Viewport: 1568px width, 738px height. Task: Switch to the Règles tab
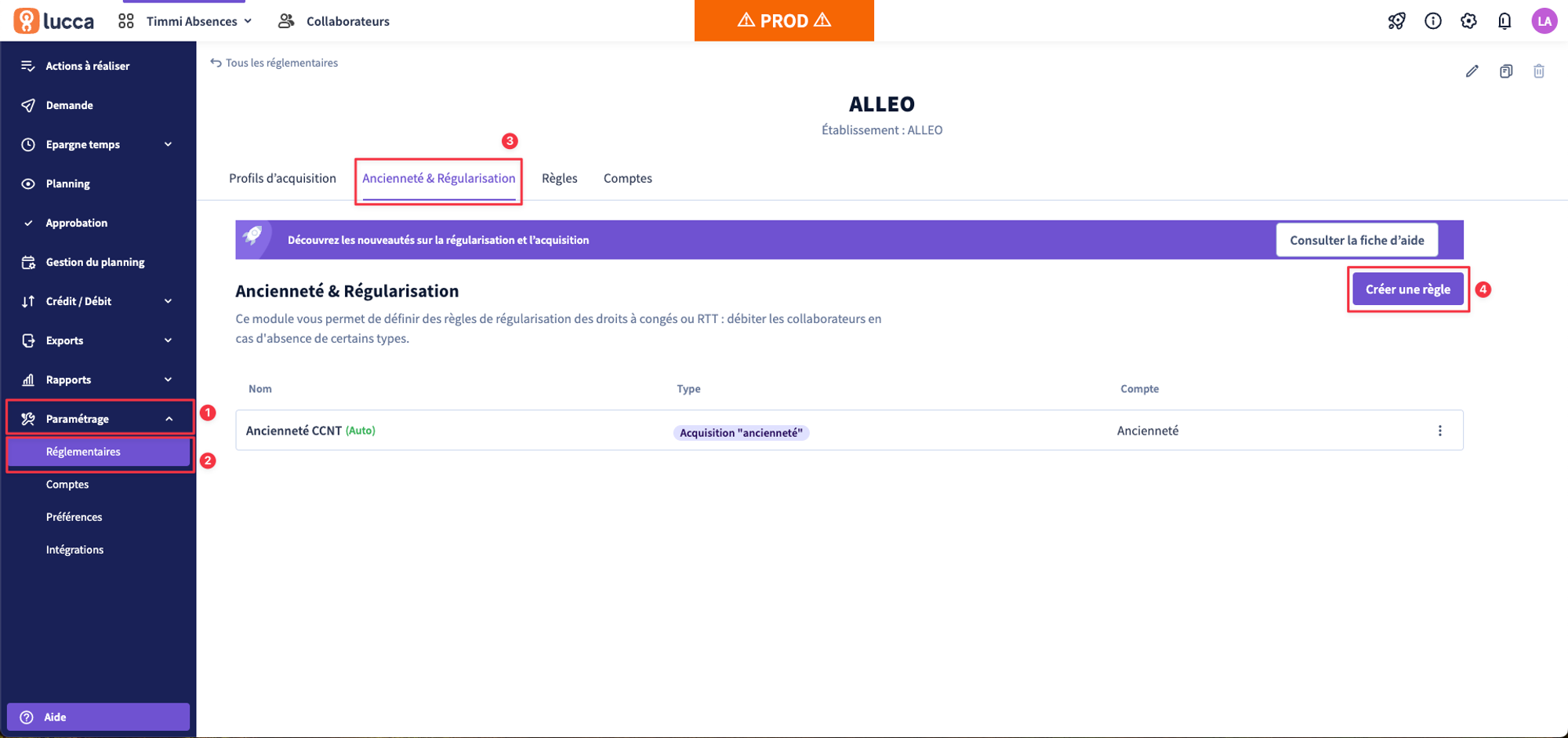click(560, 178)
